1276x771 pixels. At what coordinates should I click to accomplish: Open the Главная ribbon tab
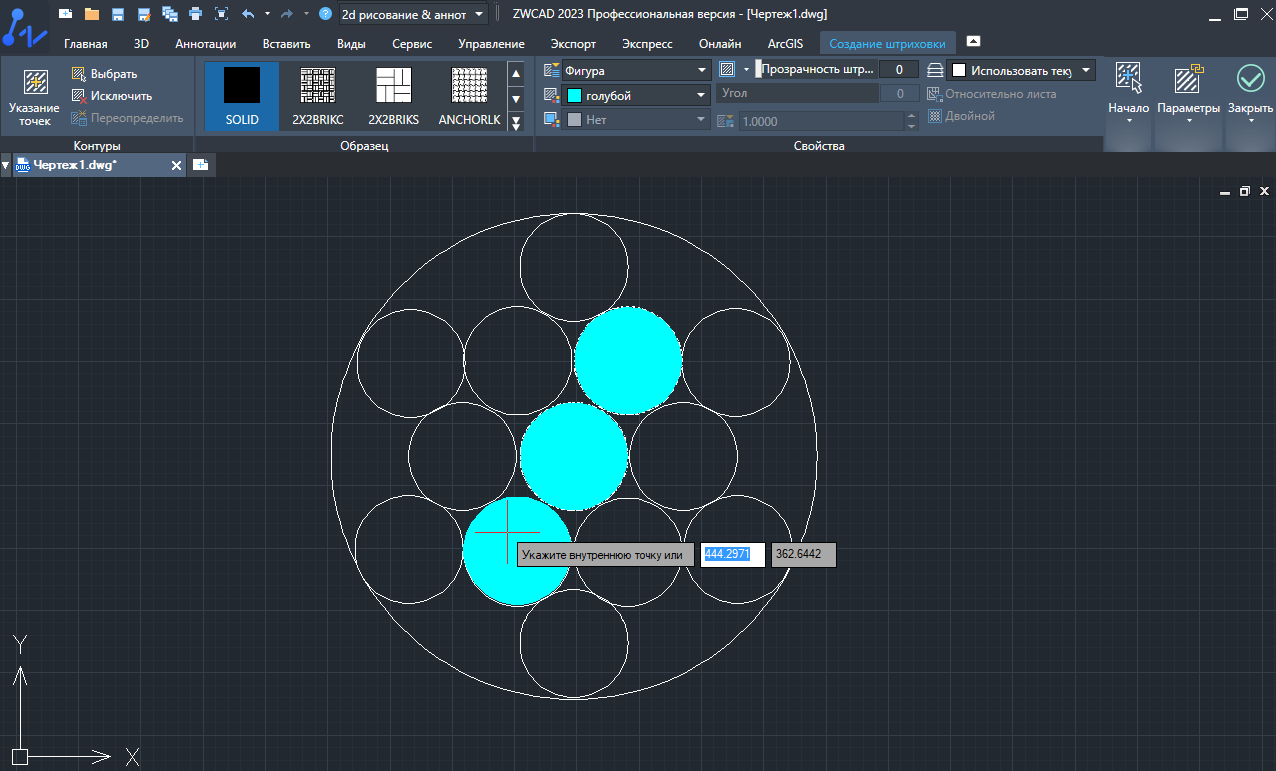86,44
